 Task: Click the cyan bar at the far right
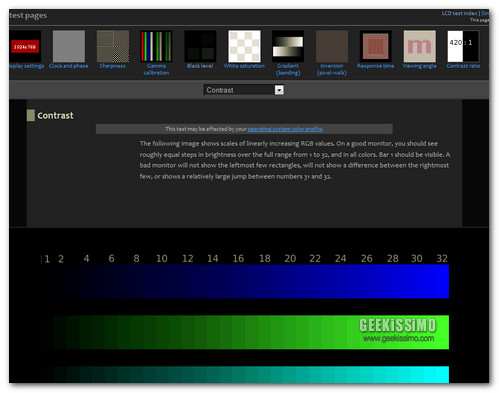click(x=442, y=375)
